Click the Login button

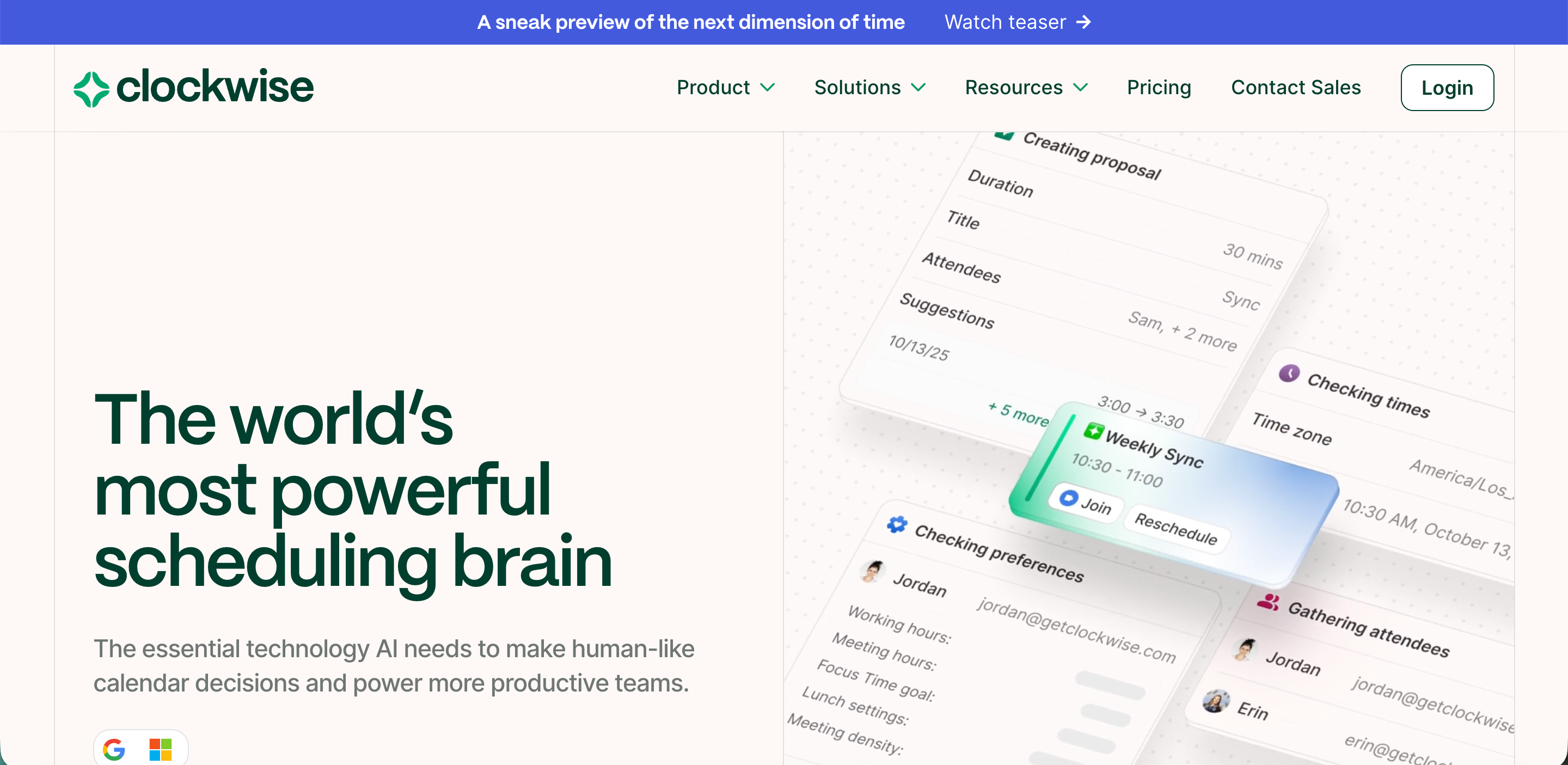tap(1447, 87)
